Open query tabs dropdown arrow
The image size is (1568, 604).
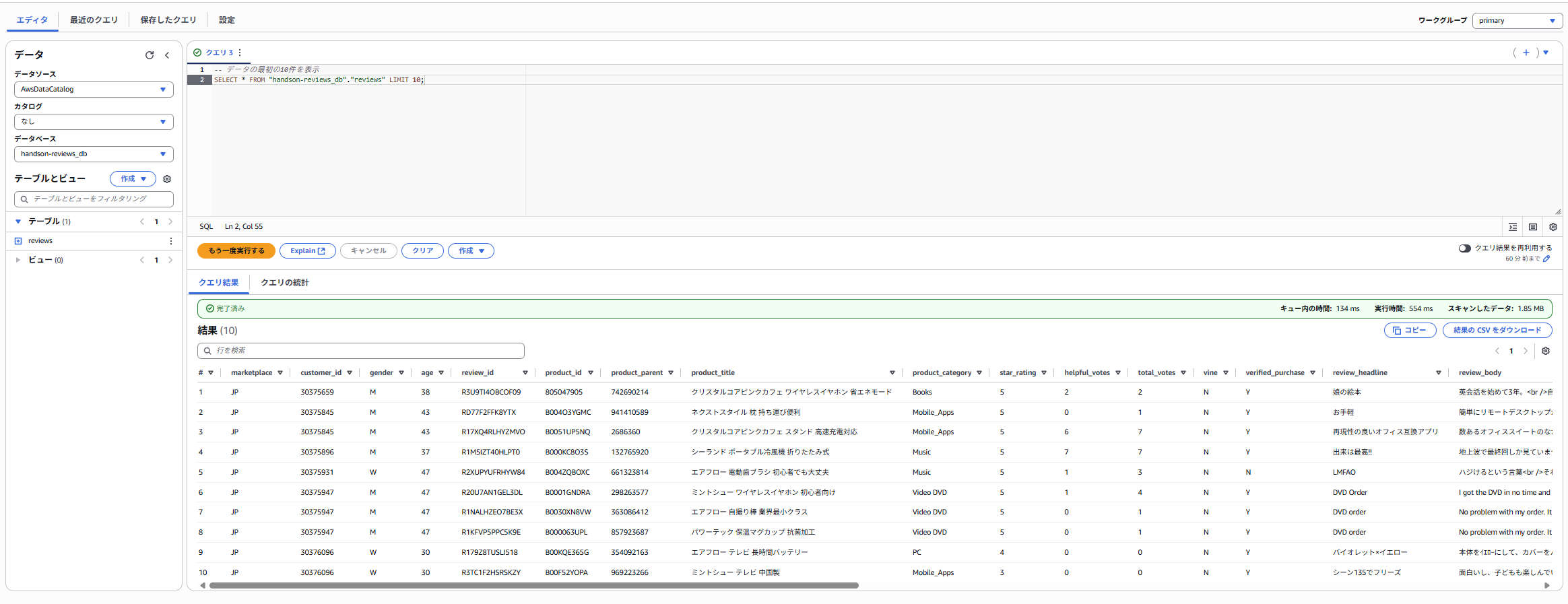(1546, 53)
